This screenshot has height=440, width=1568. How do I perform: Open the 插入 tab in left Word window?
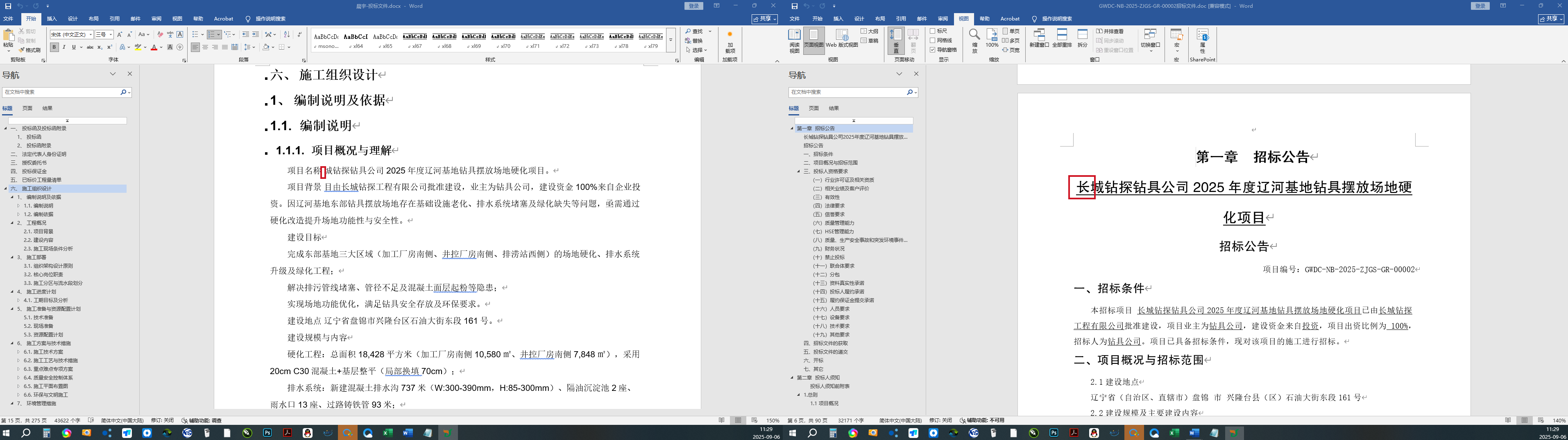pyautogui.click(x=52, y=19)
